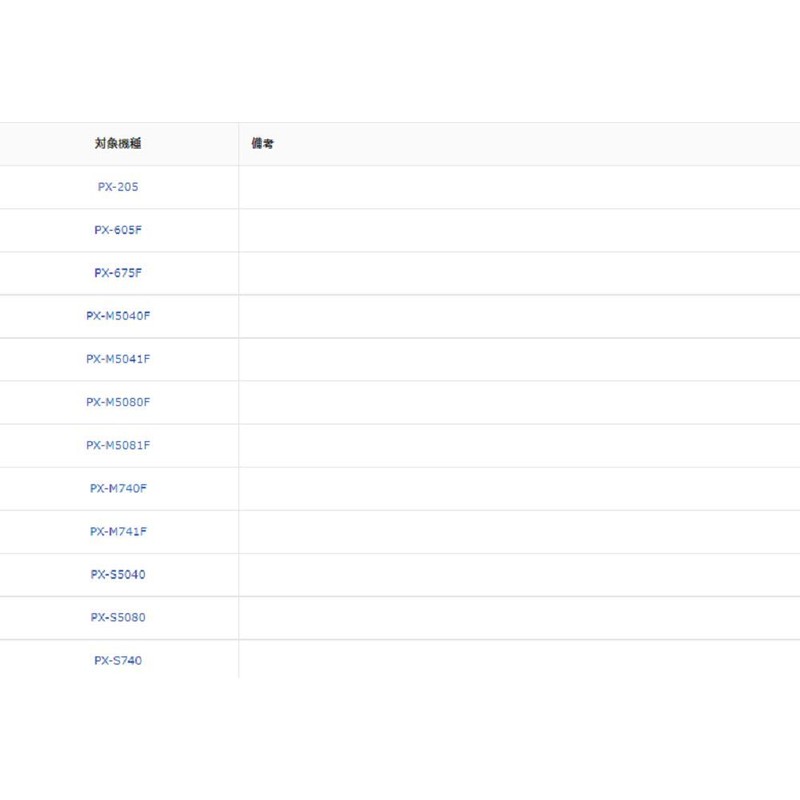Select the remarks cell for PX-M740F
Viewport: 800px width, 800px height.
coord(519,488)
